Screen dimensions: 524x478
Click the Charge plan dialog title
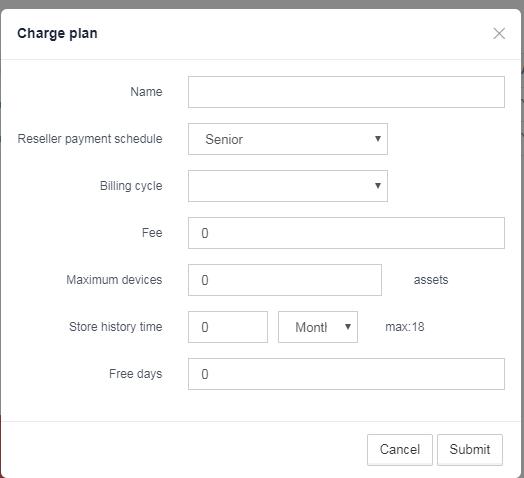(x=57, y=34)
